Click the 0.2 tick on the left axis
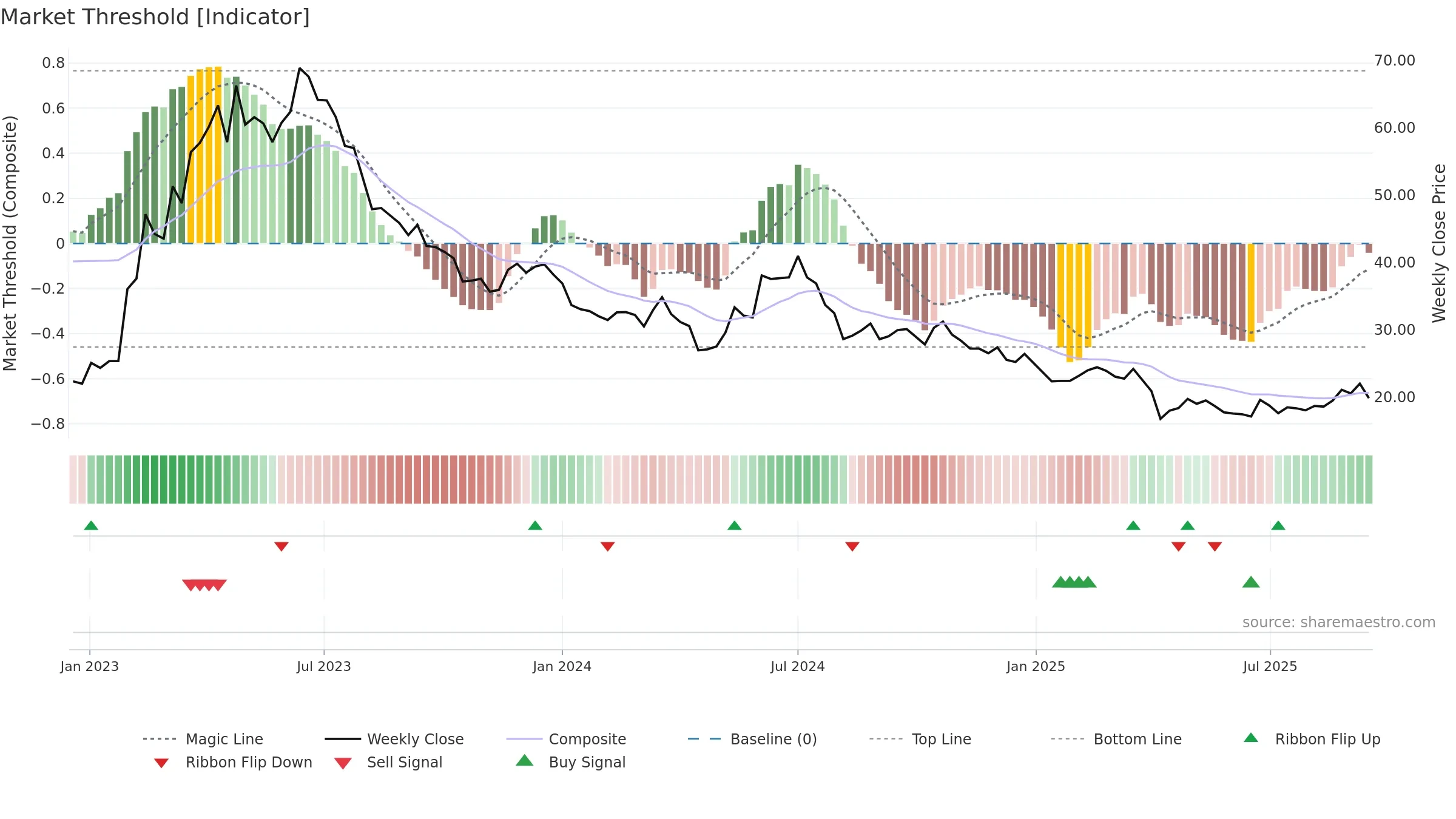This screenshot has width=1456, height=819. pos(53,198)
